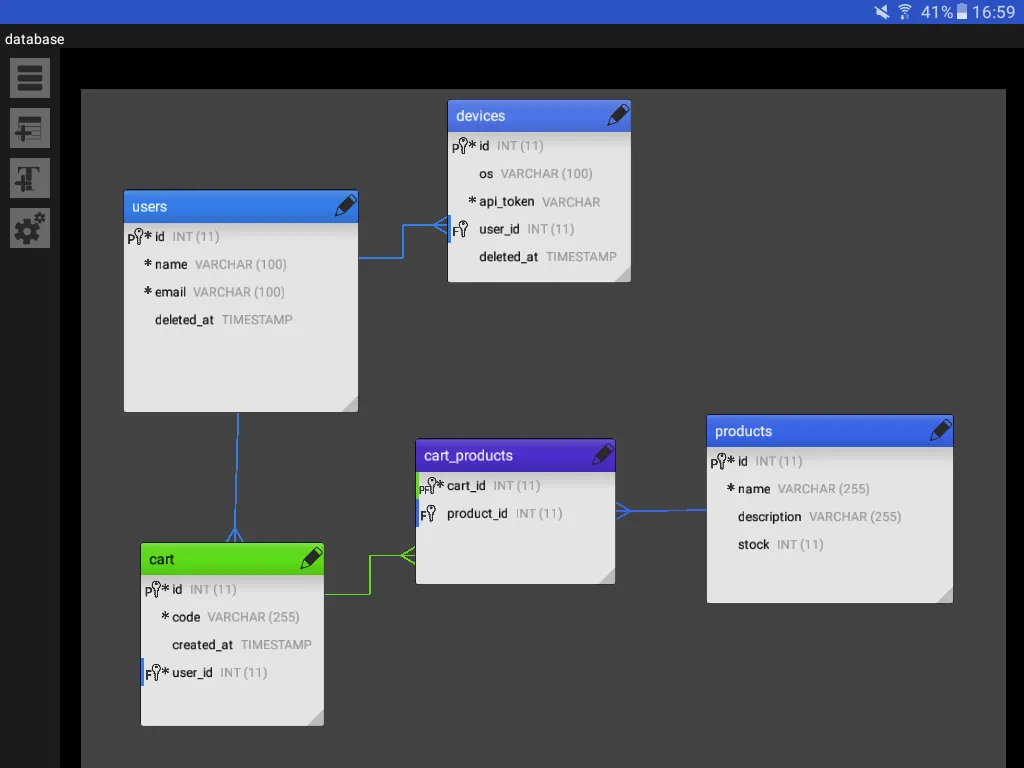Select the stock field in the products table
The width and height of the screenshot is (1024, 768).
click(x=753, y=544)
